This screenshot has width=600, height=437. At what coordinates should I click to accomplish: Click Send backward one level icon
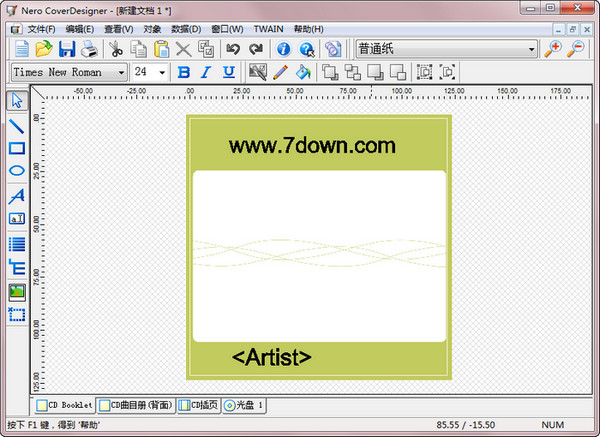398,72
